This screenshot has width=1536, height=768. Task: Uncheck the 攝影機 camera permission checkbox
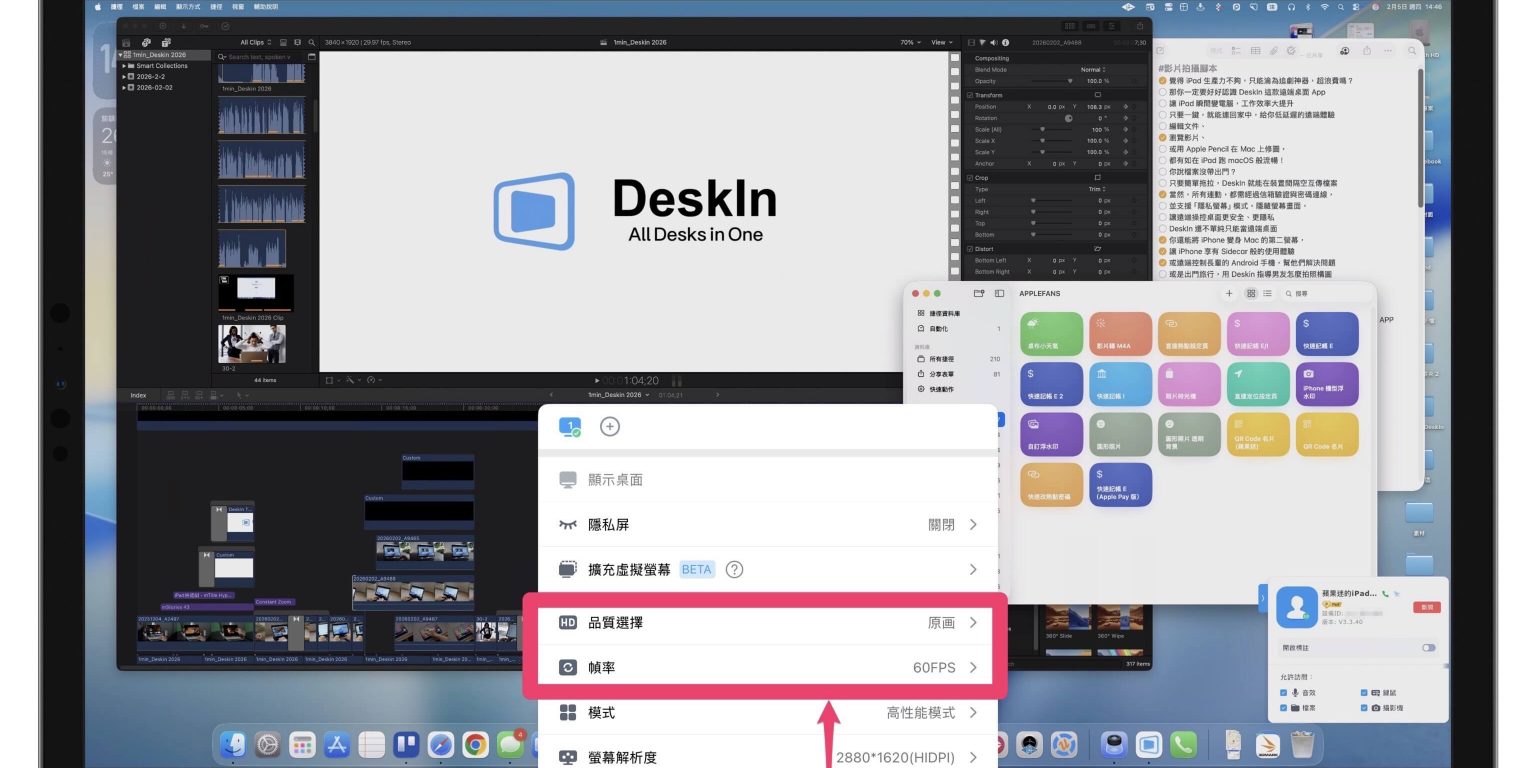coord(1364,708)
